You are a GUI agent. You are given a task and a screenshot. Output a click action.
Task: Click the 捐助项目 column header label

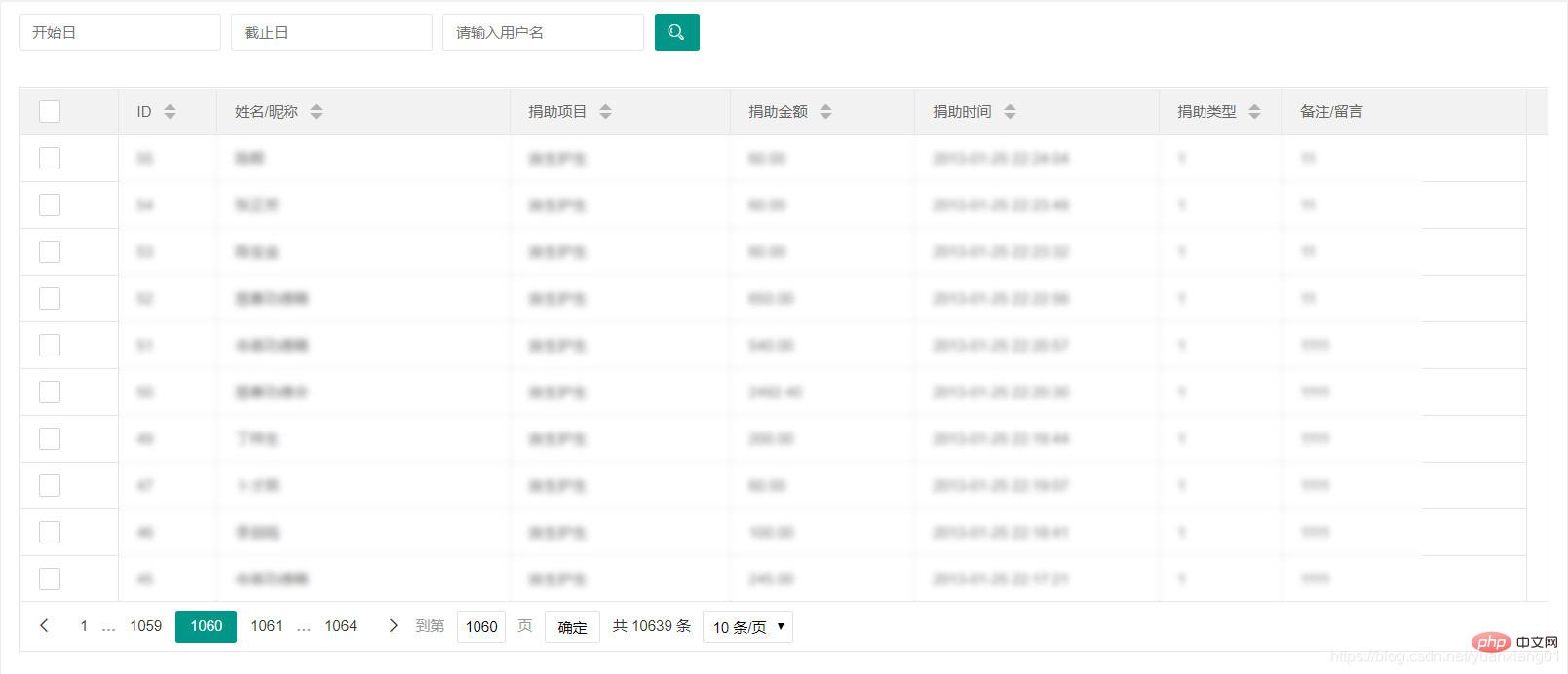[x=557, y=112]
